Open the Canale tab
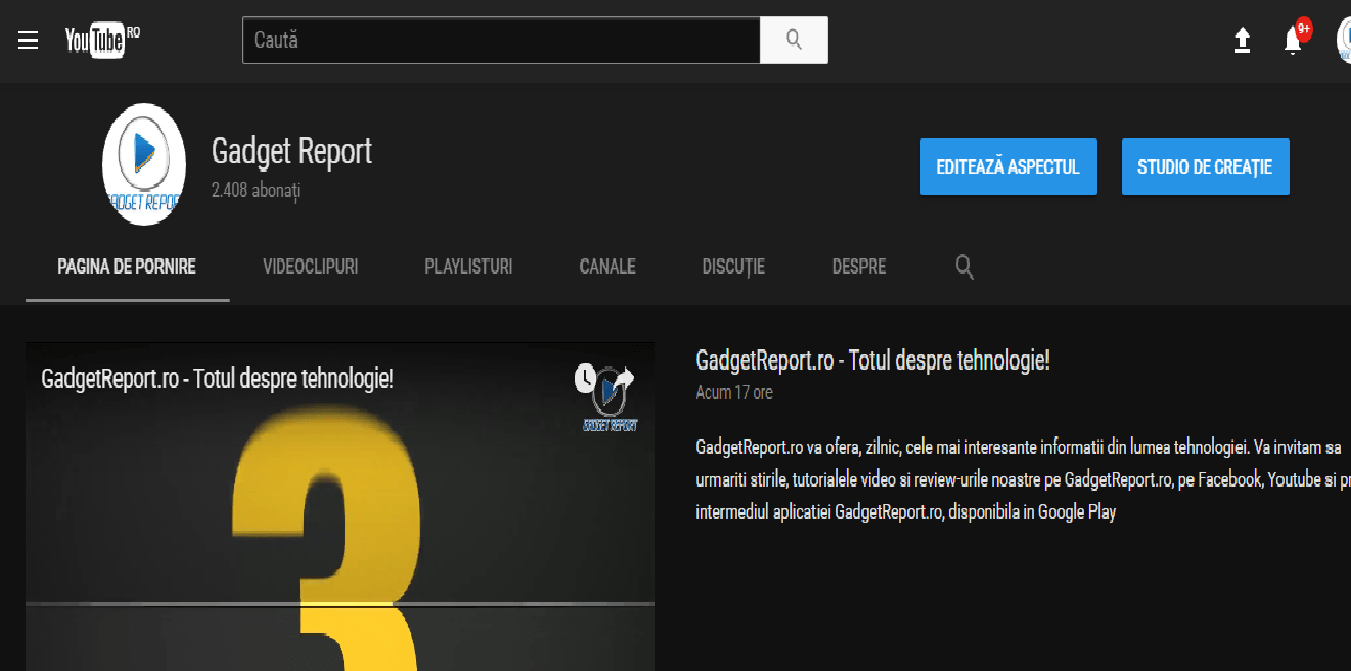This screenshot has height=671, width=1351. click(607, 267)
